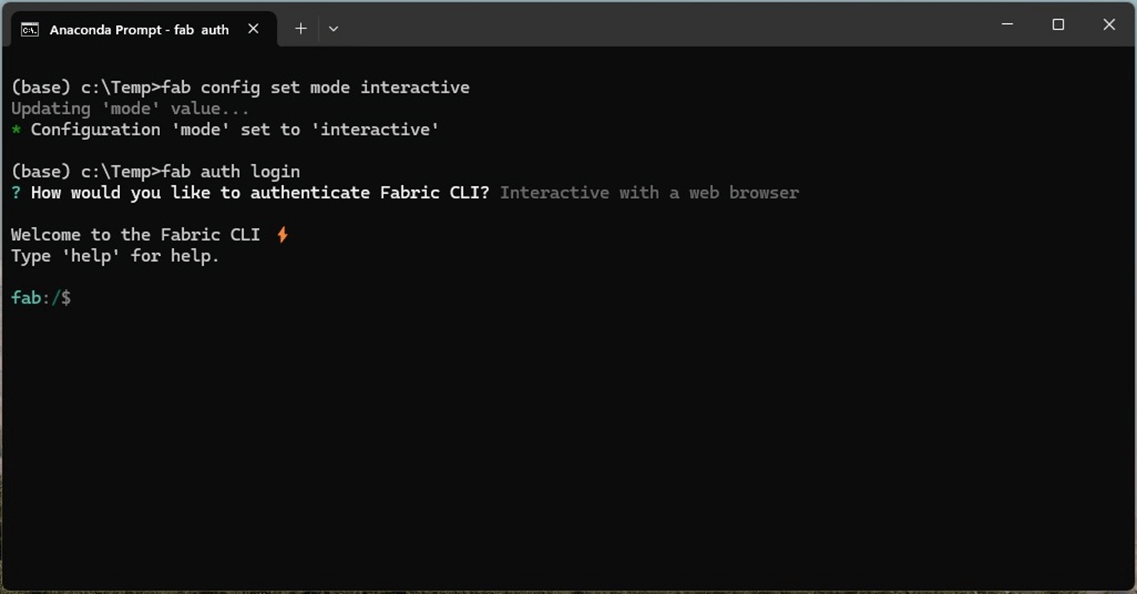The height and width of the screenshot is (594, 1137).
Task: Click the terminal icon in the Anaconda Prompt tab
Action: (30, 29)
